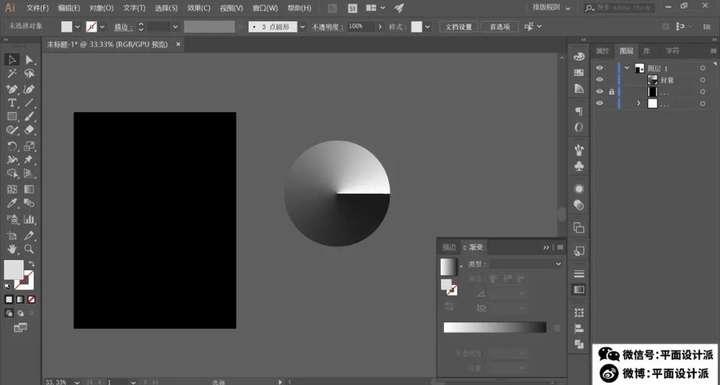This screenshot has width=720, height=385.
Task: Select the Line Segment tool
Action: (29, 102)
